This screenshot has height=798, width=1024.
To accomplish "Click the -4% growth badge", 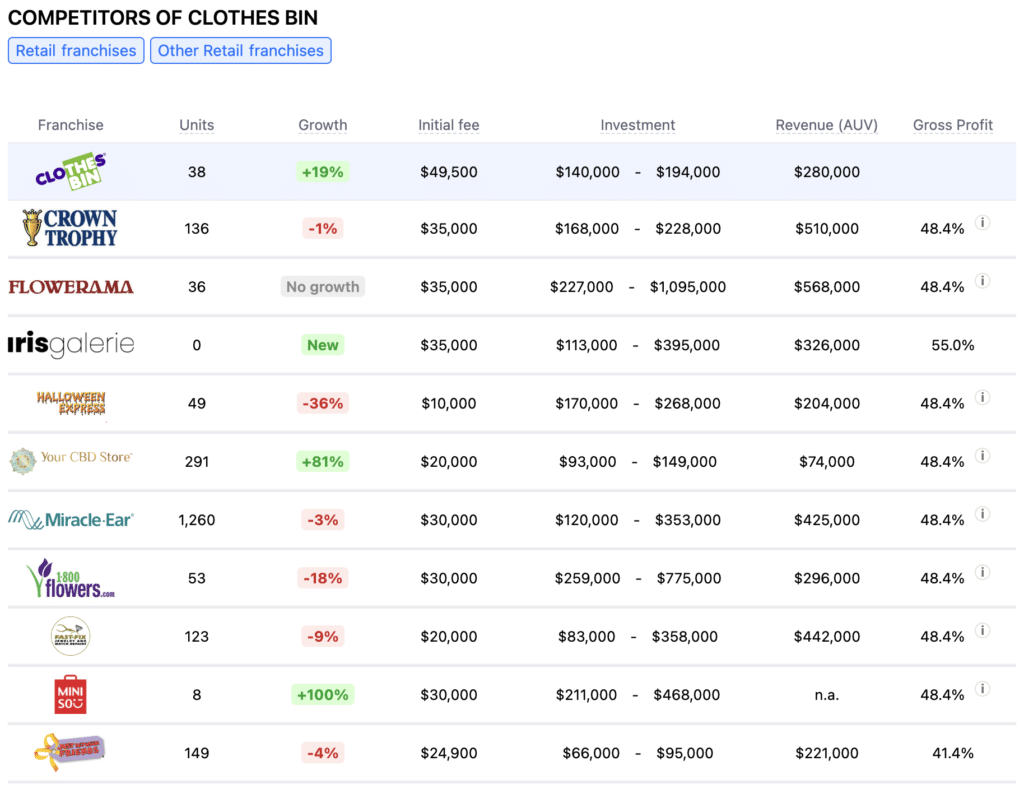I will (323, 753).
